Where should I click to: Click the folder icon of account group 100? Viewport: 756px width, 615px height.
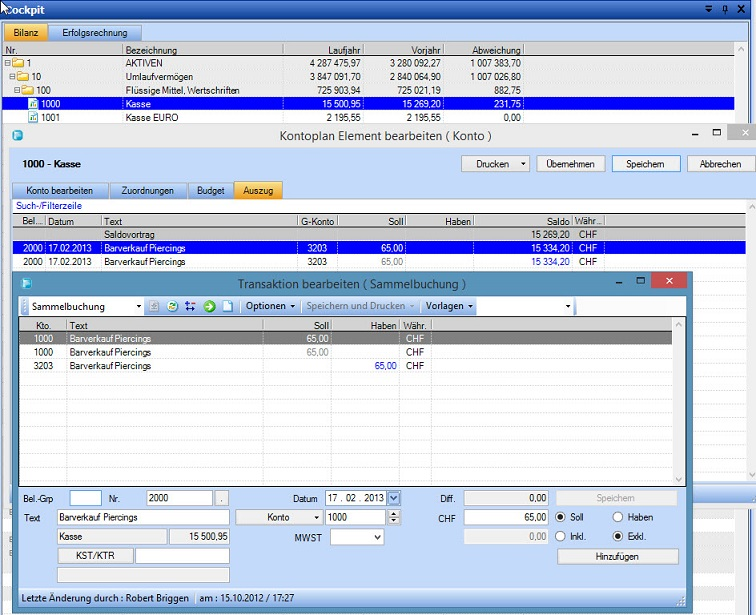tap(28, 90)
